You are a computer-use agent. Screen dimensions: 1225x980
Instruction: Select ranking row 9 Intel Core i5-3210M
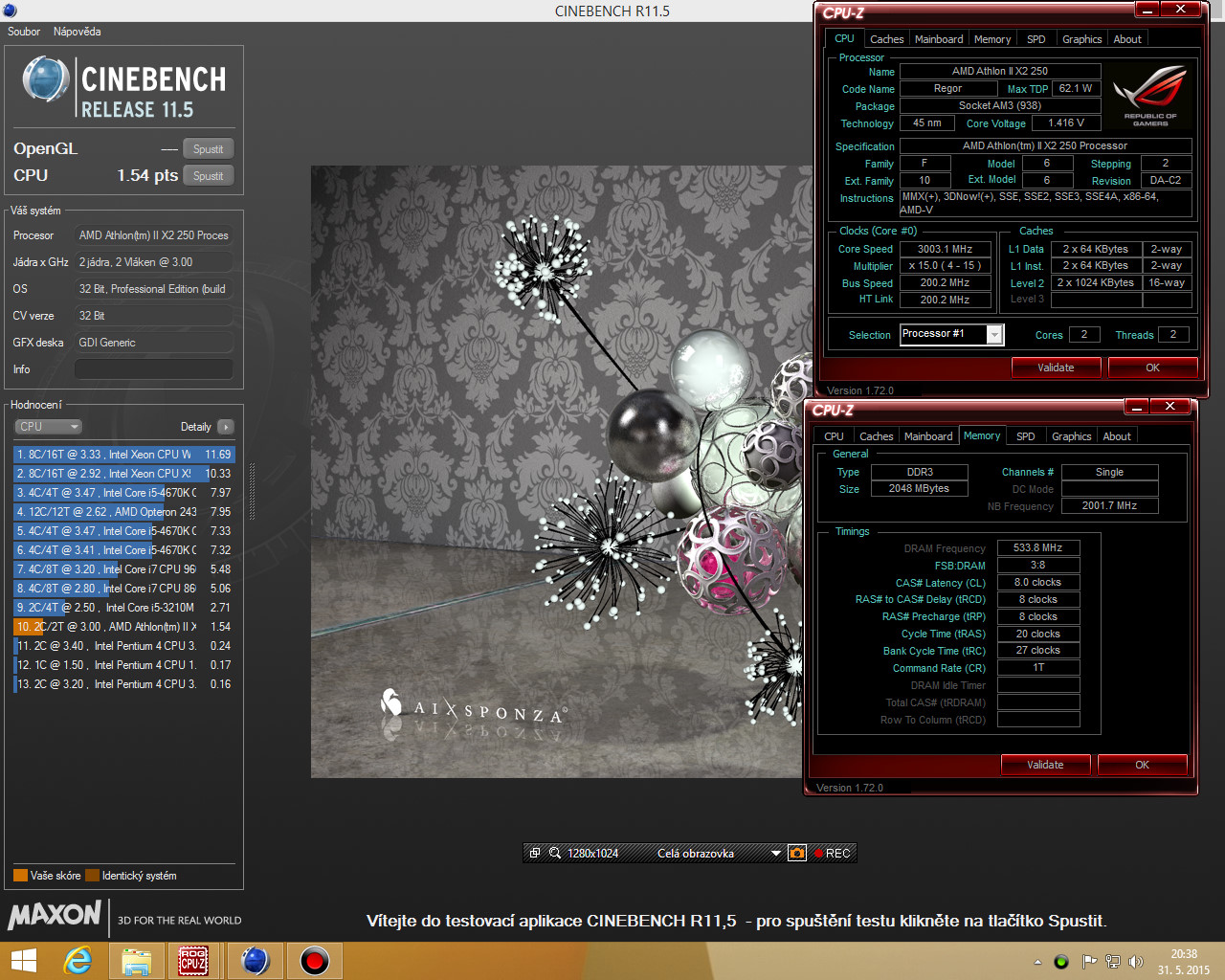pos(123,608)
